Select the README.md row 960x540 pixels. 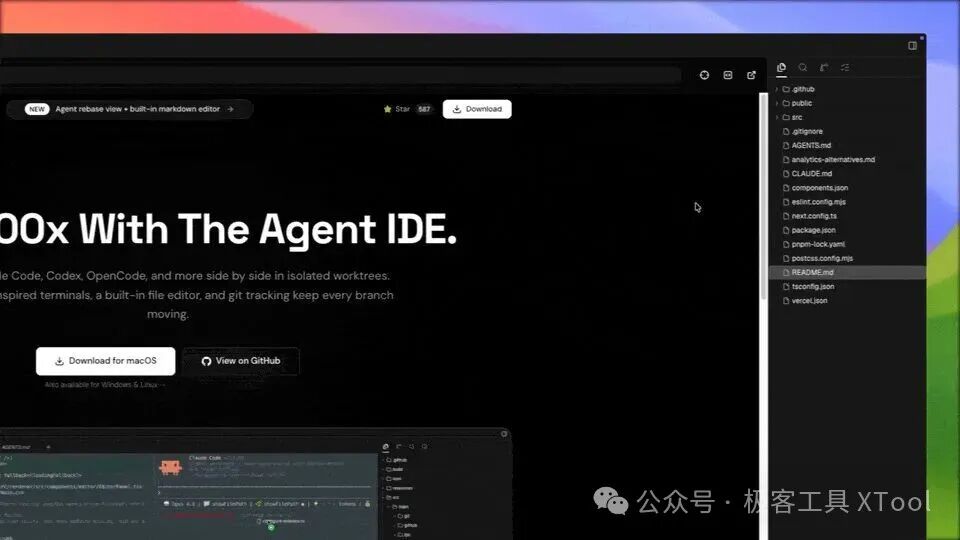click(x=847, y=272)
